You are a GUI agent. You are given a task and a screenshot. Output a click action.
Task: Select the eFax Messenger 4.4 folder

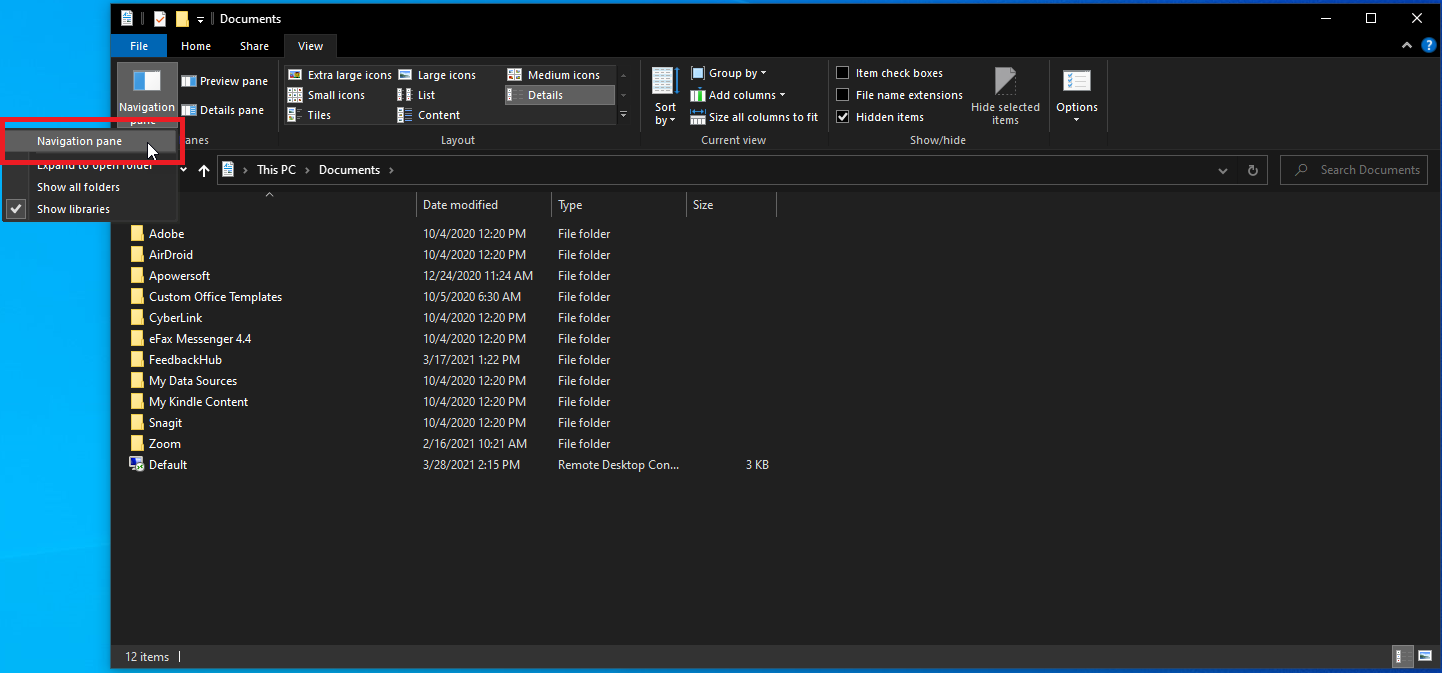tap(200, 339)
